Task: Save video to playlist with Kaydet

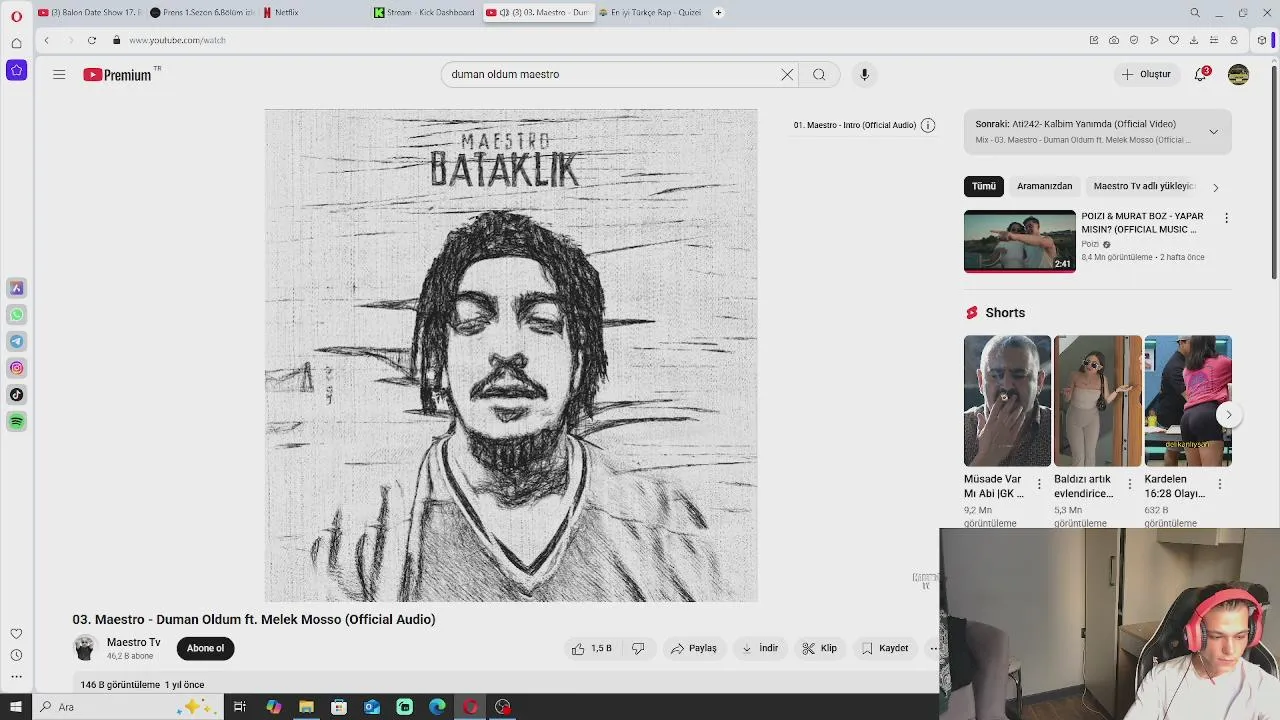Action: [885, 648]
